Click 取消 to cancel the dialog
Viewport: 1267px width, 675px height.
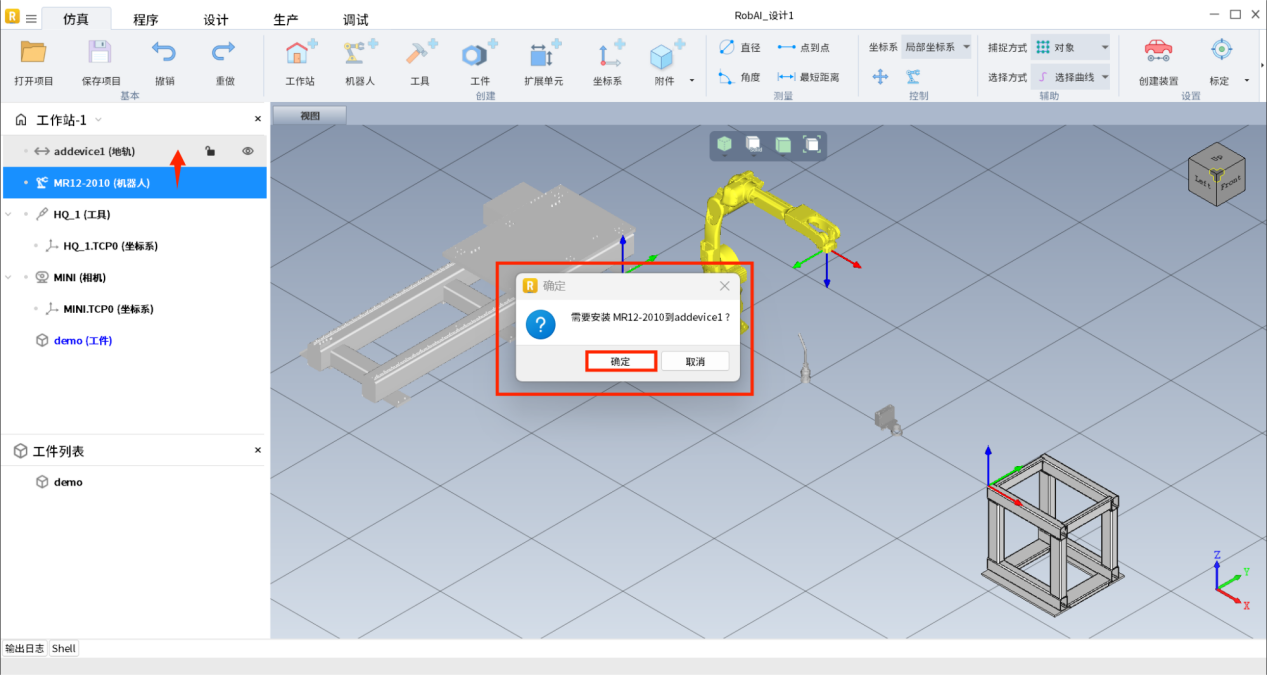(695, 361)
